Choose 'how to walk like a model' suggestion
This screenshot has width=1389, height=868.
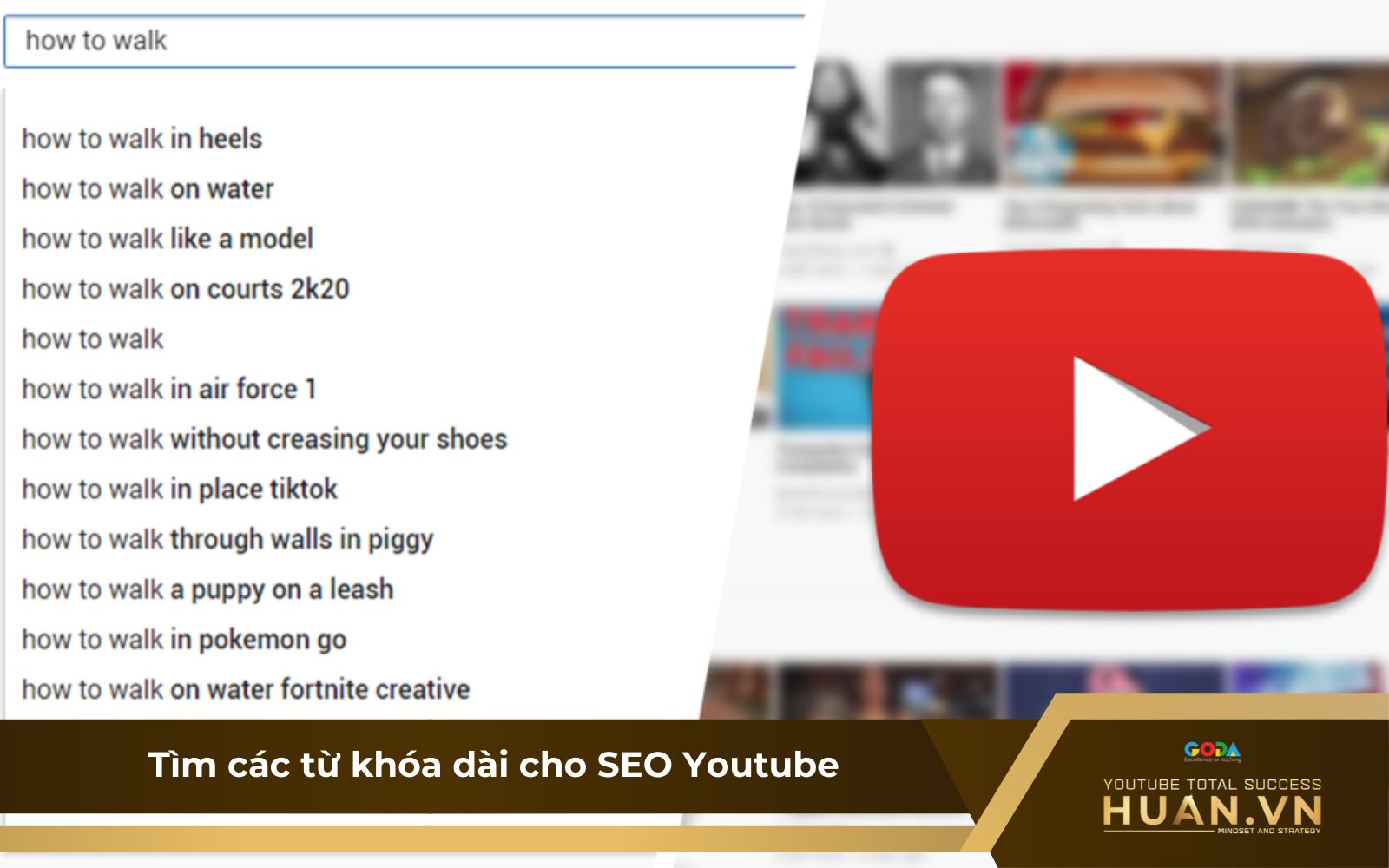(168, 239)
